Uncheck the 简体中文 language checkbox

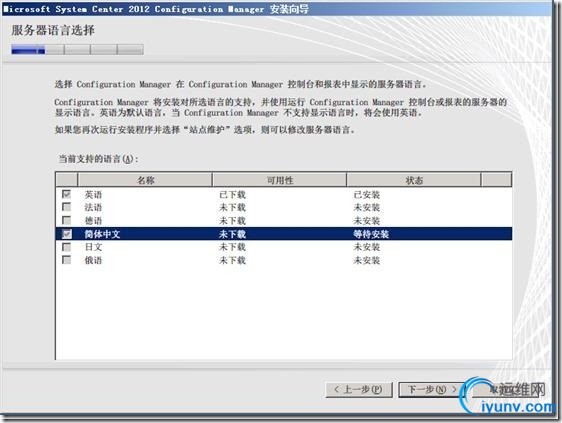[66, 234]
